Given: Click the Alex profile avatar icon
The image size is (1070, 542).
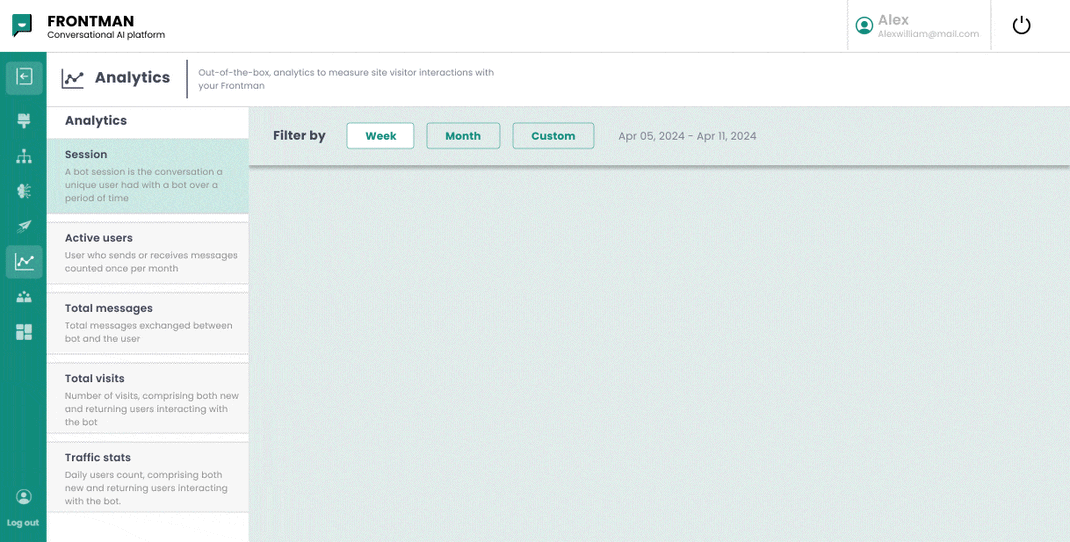Looking at the screenshot, I should tap(864, 26).
